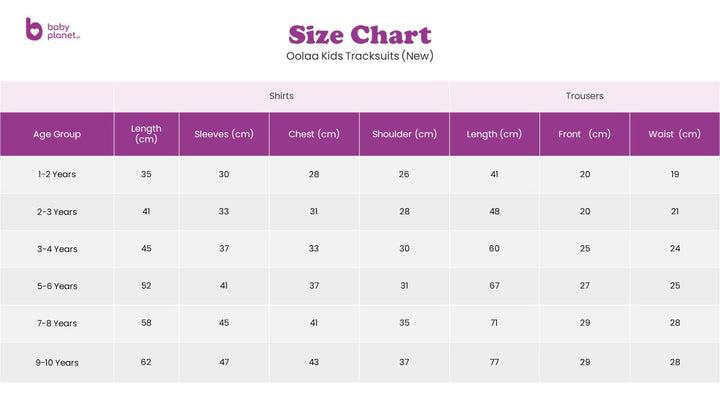The height and width of the screenshot is (405, 720).
Task: Click the Oolaa Kids Tracksuits (New) subtitle
Action: coord(360,56)
